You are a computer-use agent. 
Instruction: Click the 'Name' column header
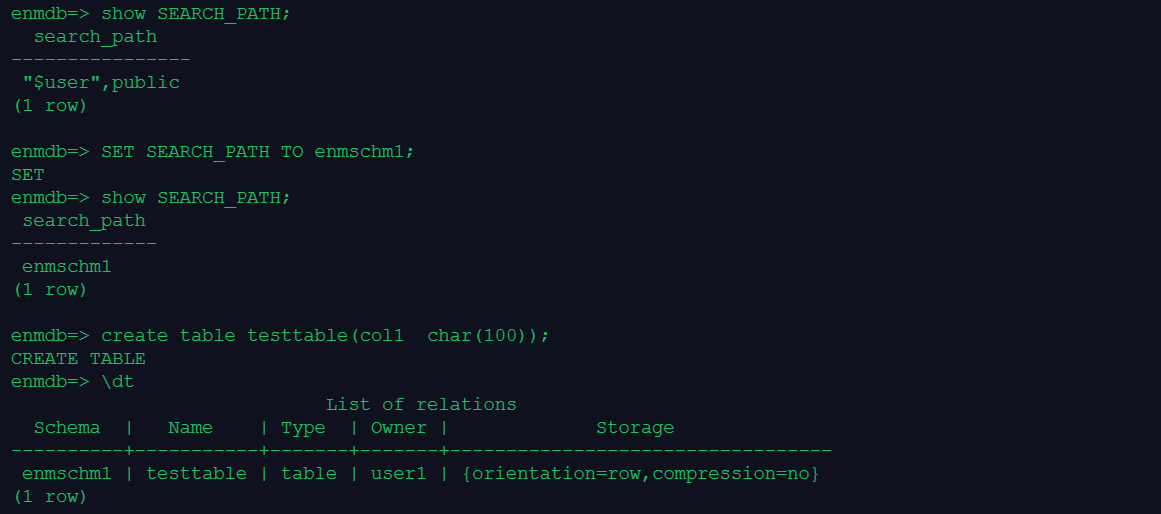pos(190,427)
